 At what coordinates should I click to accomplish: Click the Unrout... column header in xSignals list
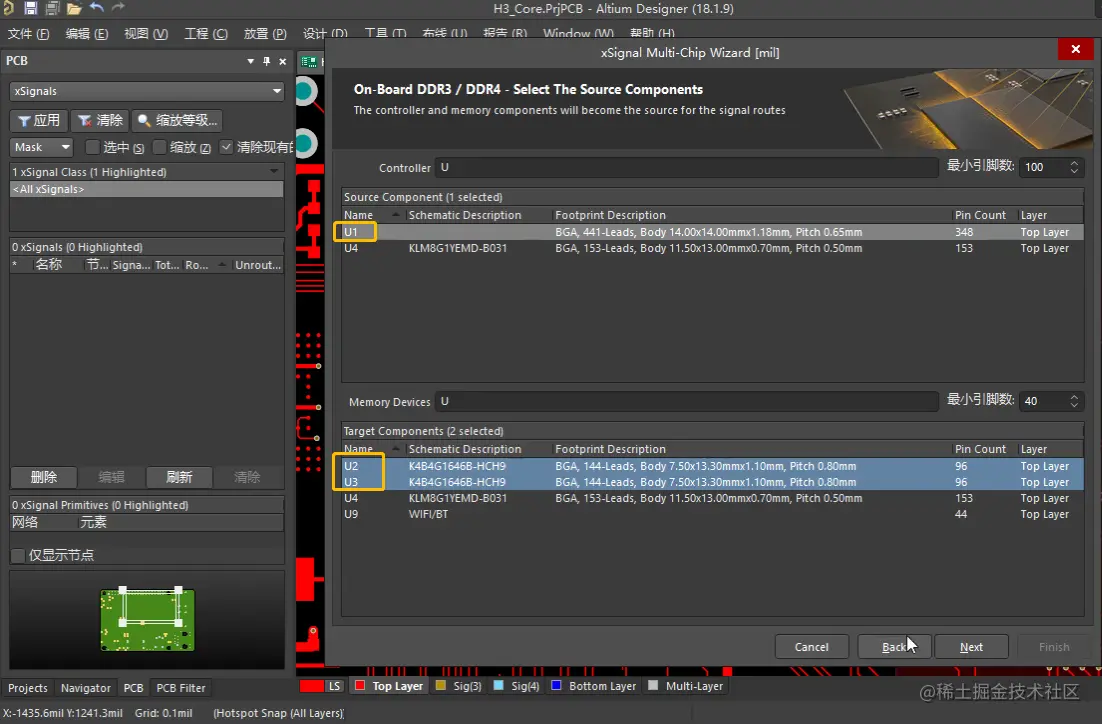tap(257, 265)
